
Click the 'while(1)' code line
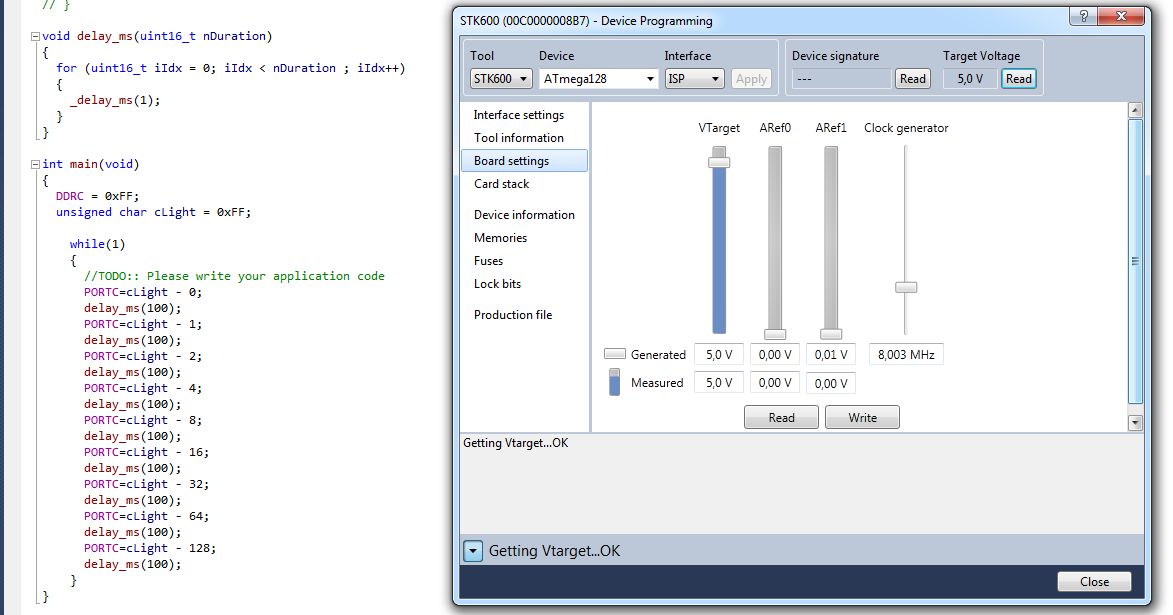(97, 244)
